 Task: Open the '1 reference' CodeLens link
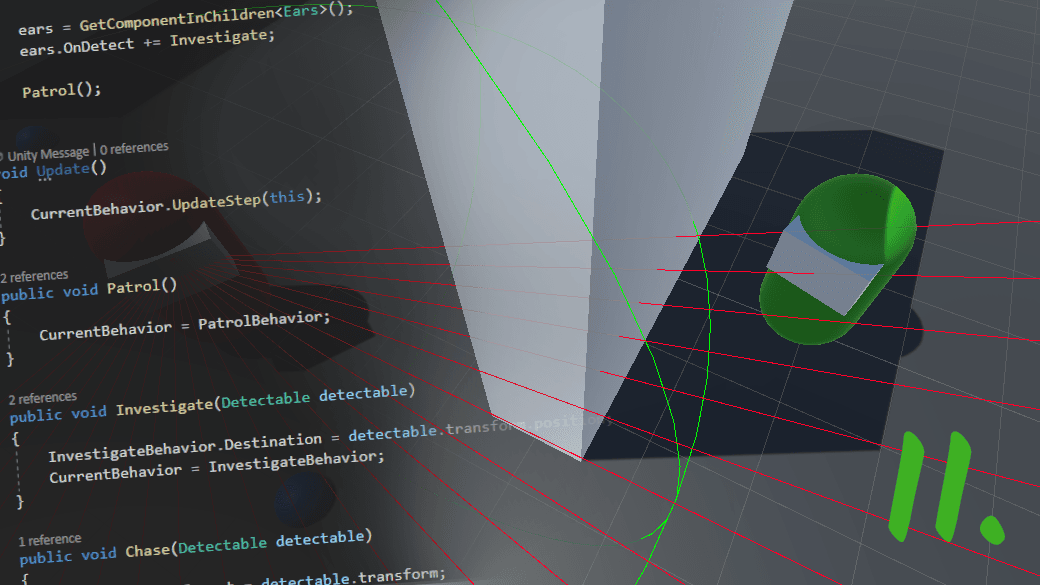tap(50, 540)
